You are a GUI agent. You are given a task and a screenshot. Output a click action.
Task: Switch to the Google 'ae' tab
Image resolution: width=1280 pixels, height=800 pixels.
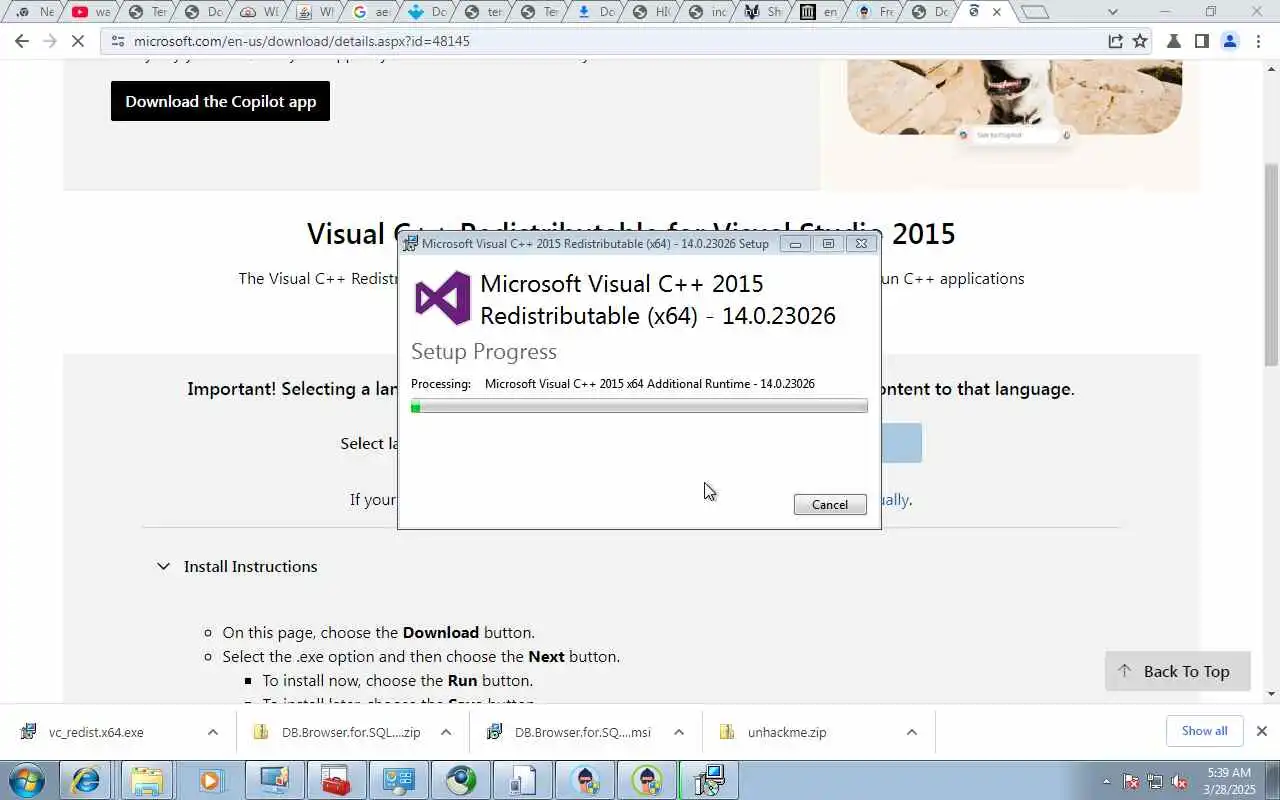point(371,12)
